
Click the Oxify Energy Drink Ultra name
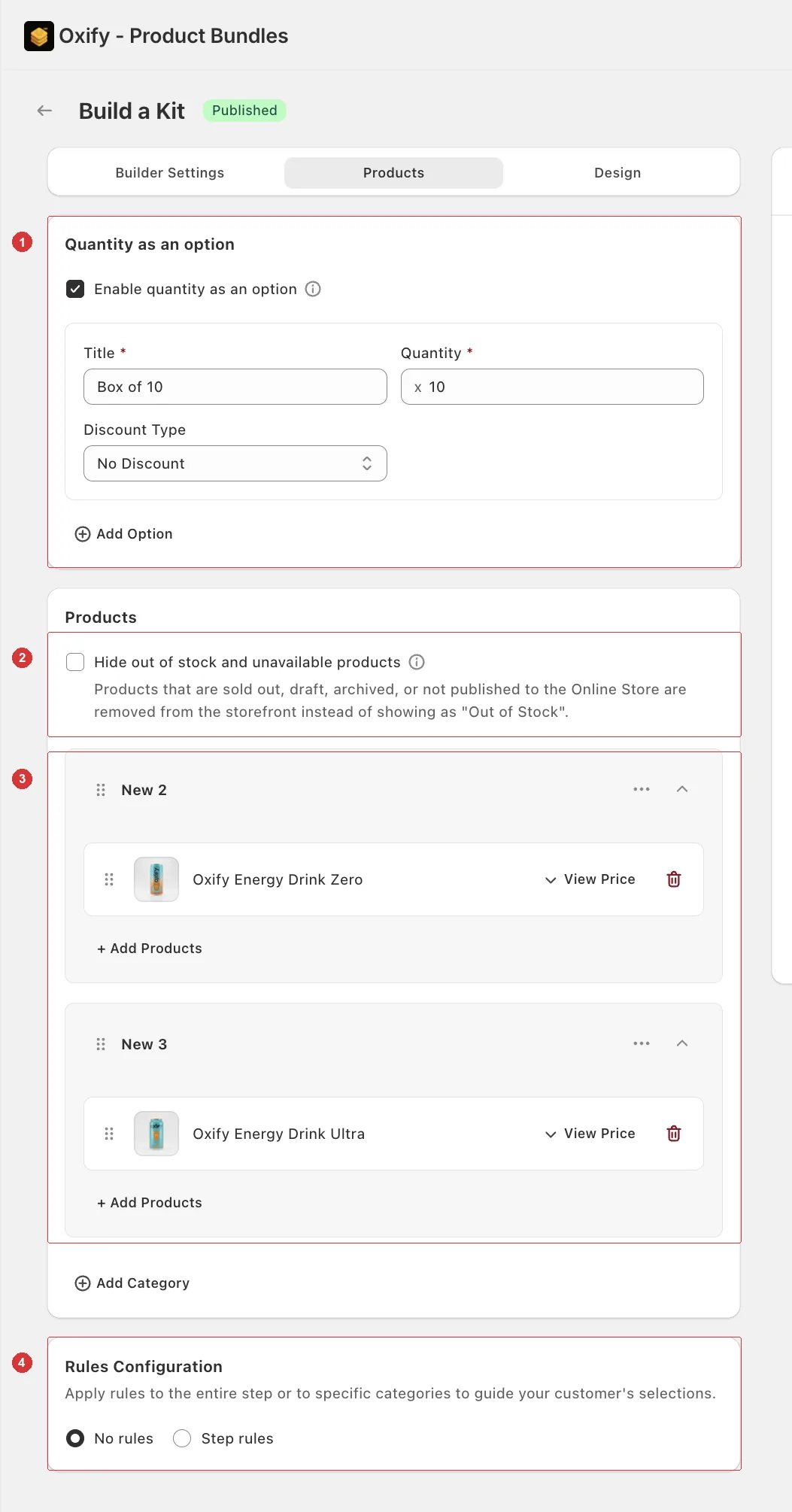click(x=279, y=1134)
